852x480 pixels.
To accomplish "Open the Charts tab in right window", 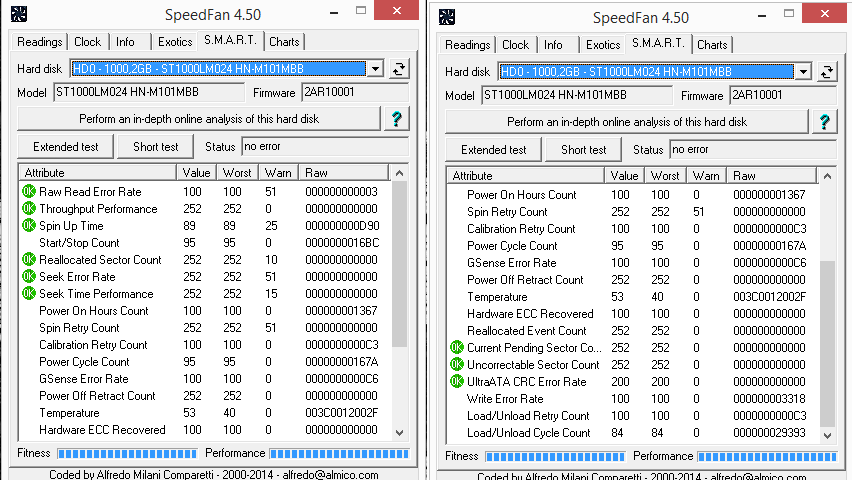I will pos(712,45).
